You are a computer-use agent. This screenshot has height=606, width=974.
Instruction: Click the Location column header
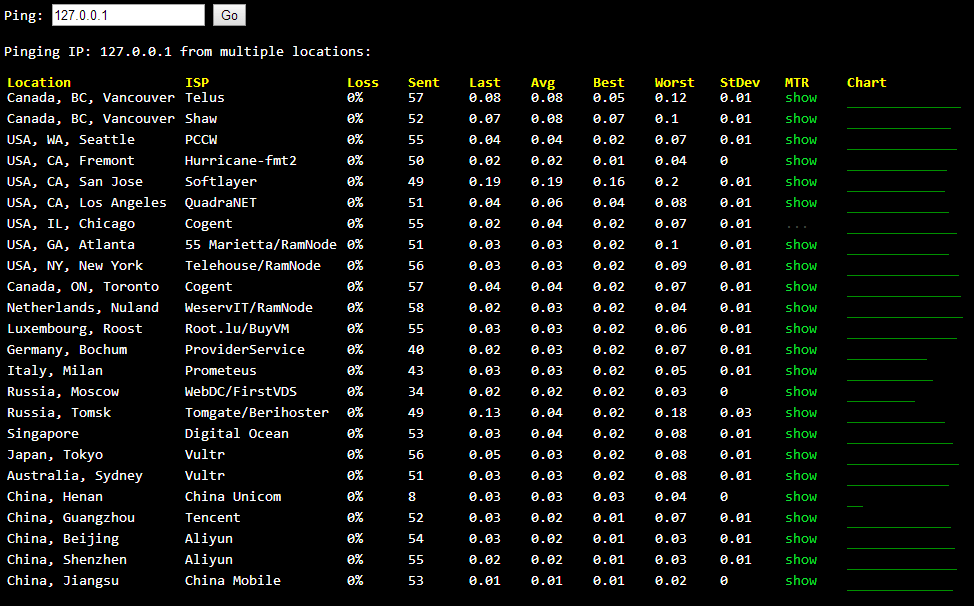[x=39, y=83]
